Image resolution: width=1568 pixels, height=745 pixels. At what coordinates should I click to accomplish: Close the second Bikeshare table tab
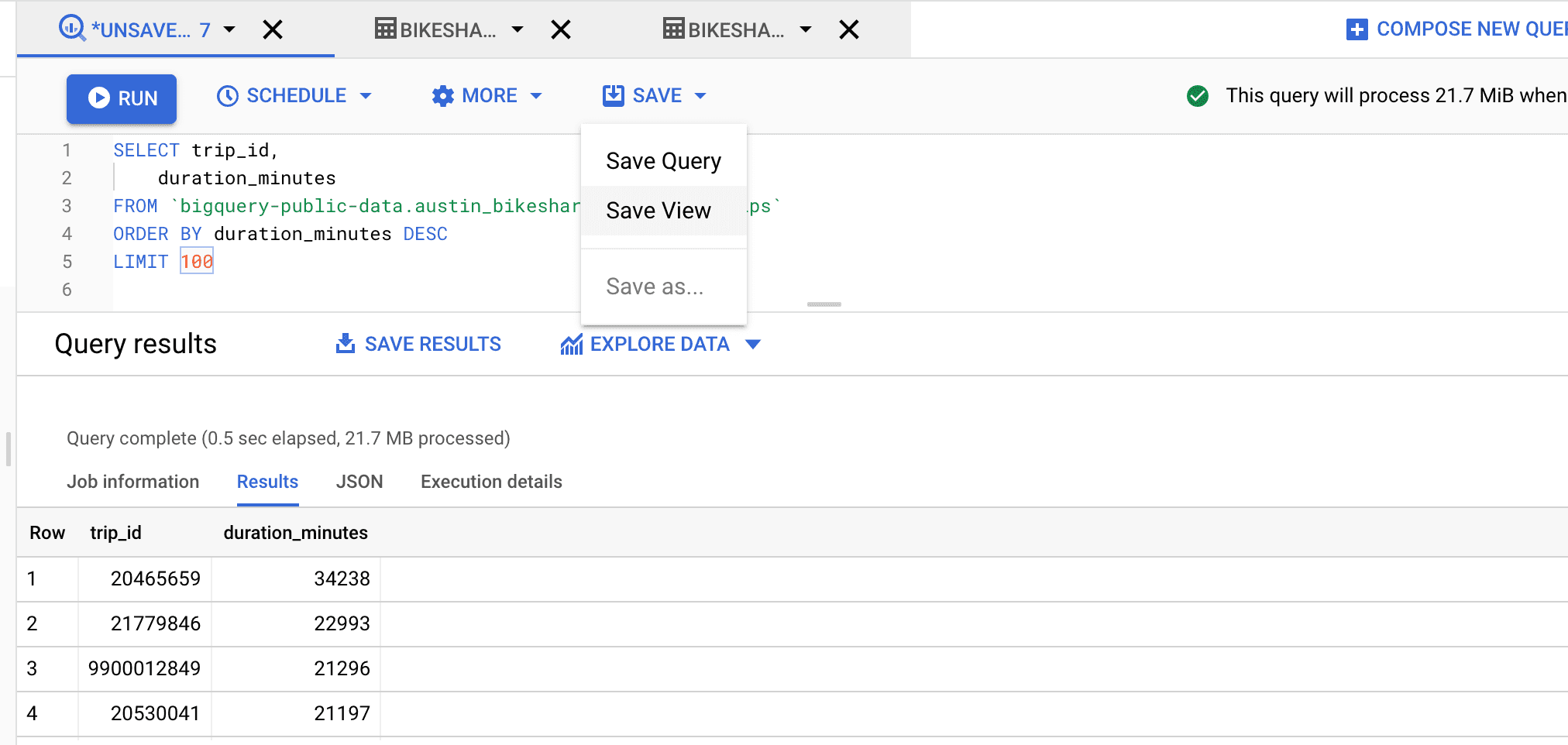coord(849,30)
